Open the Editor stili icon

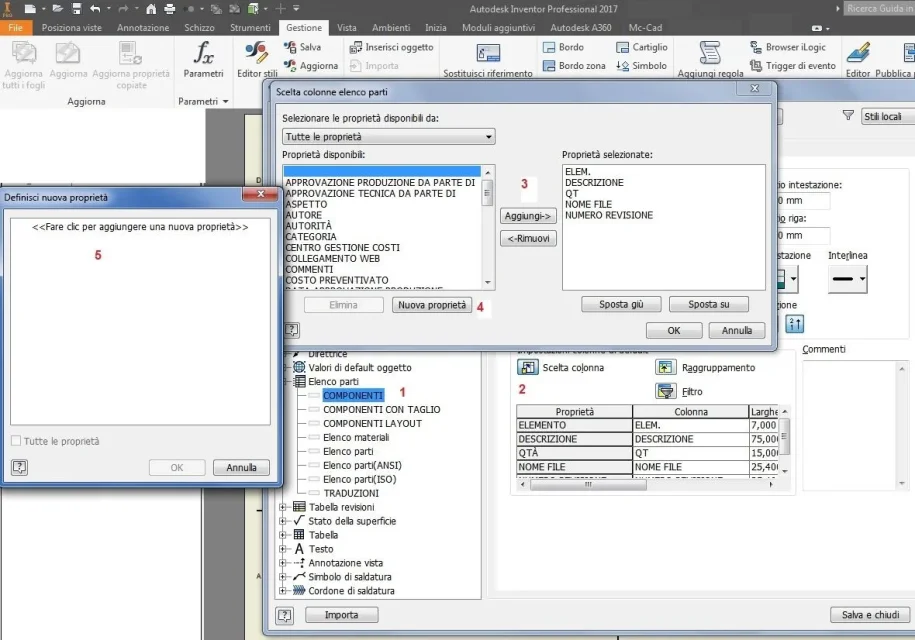pos(256,53)
